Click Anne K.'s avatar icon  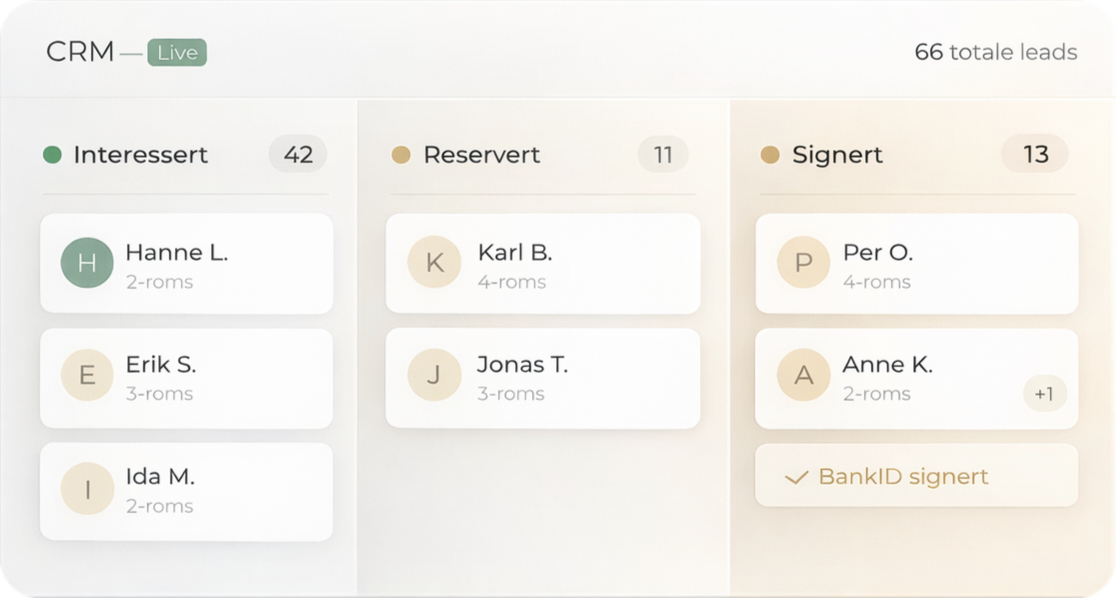click(x=803, y=375)
